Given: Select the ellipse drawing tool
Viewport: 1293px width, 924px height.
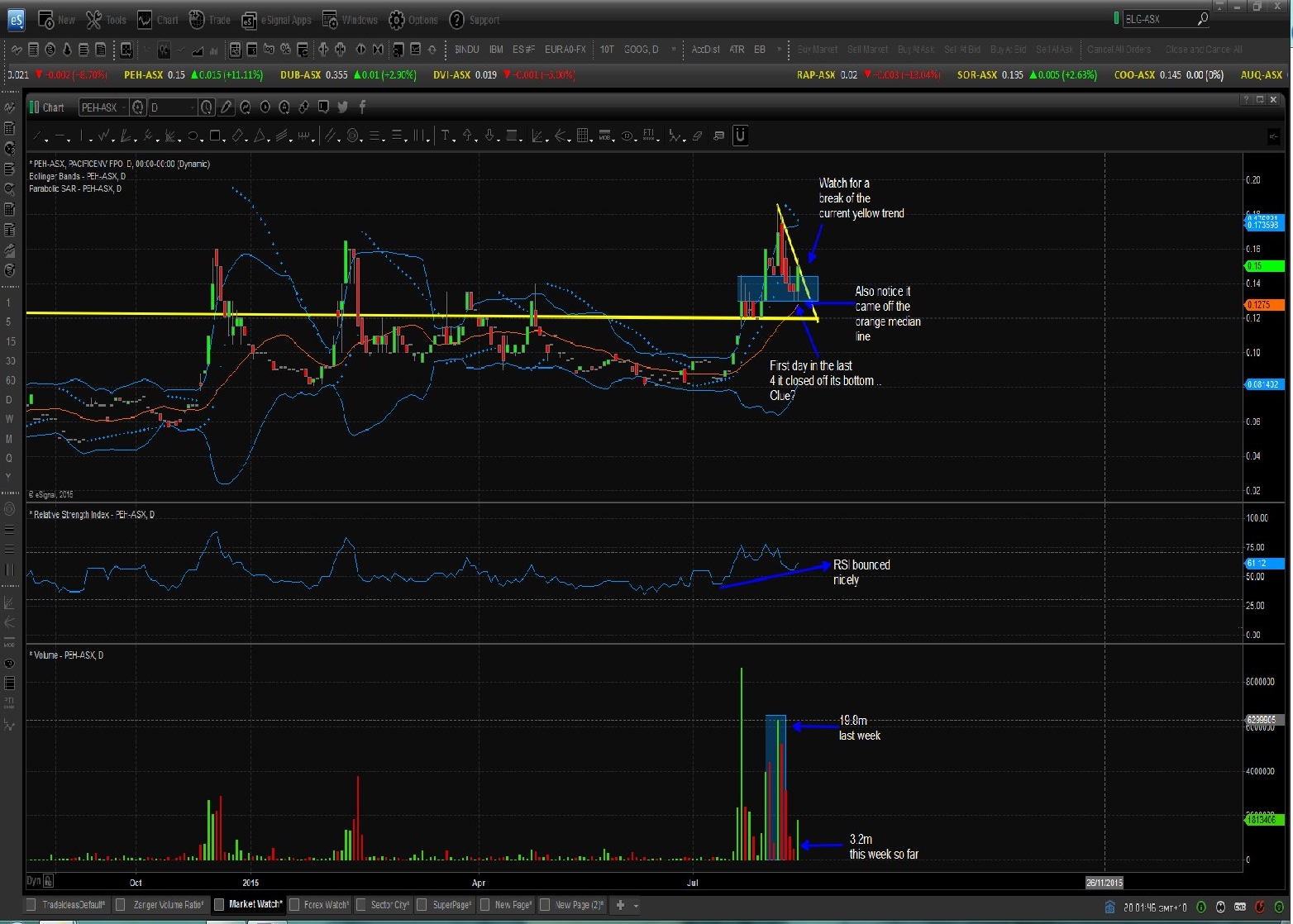Looking at the screenshot, I should tap(193, 136).
